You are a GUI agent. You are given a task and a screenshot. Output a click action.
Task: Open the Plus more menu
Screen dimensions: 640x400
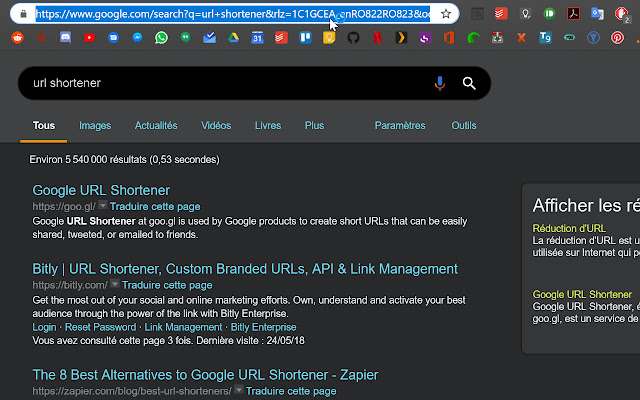tap(314, 125)
